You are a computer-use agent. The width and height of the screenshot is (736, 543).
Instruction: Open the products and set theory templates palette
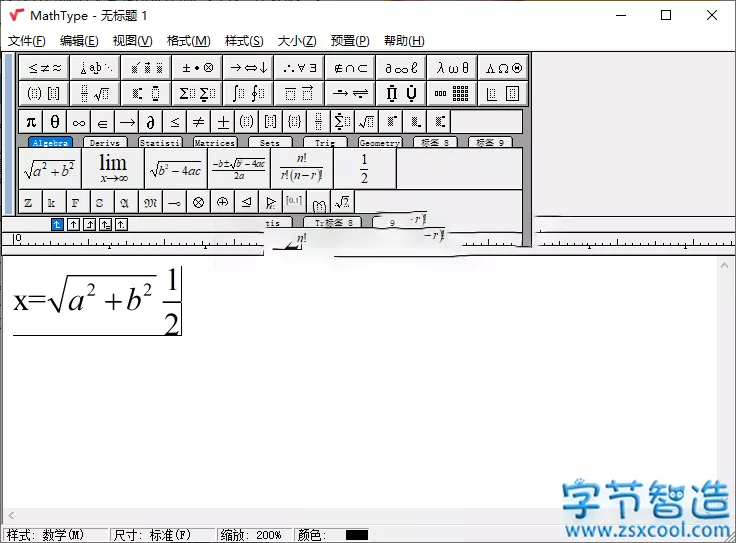click(x=401, y=93)
